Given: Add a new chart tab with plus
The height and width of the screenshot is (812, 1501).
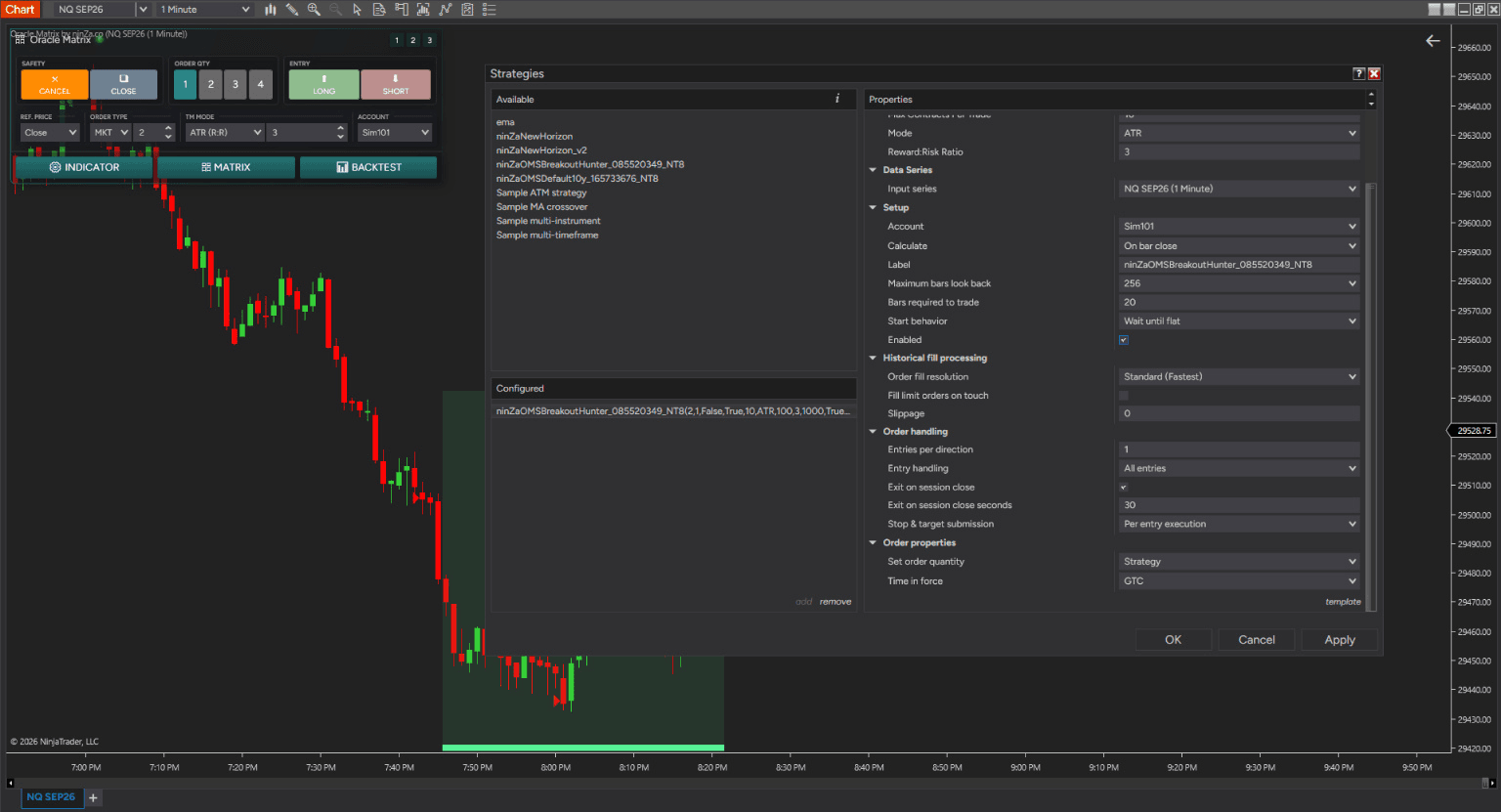Looking at the screenshot, I should point(94,797).
